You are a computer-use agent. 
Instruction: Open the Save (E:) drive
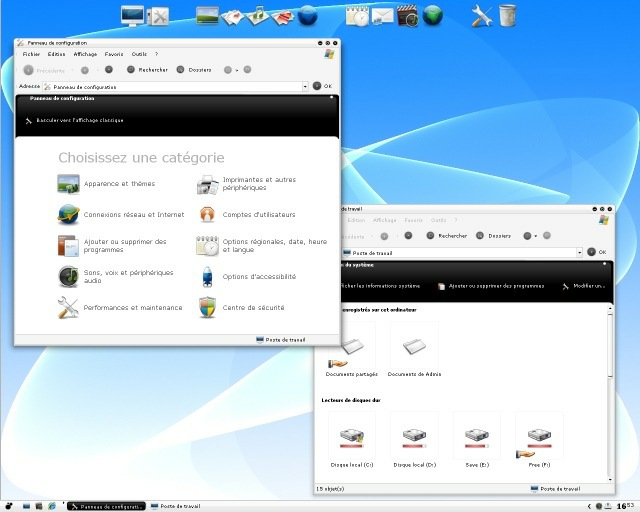point(477,440)
